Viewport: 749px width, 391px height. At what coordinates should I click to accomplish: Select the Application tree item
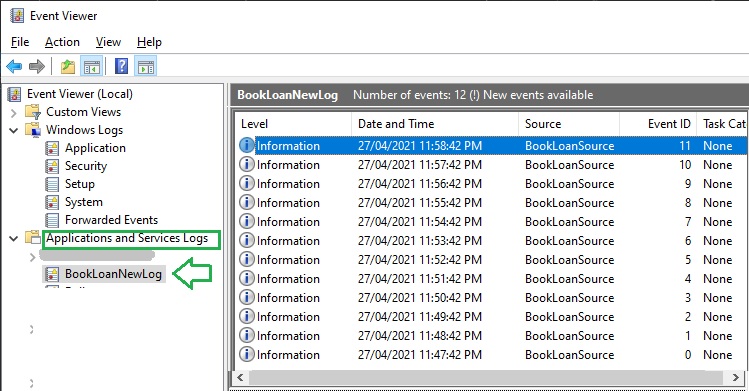[95, 148]
